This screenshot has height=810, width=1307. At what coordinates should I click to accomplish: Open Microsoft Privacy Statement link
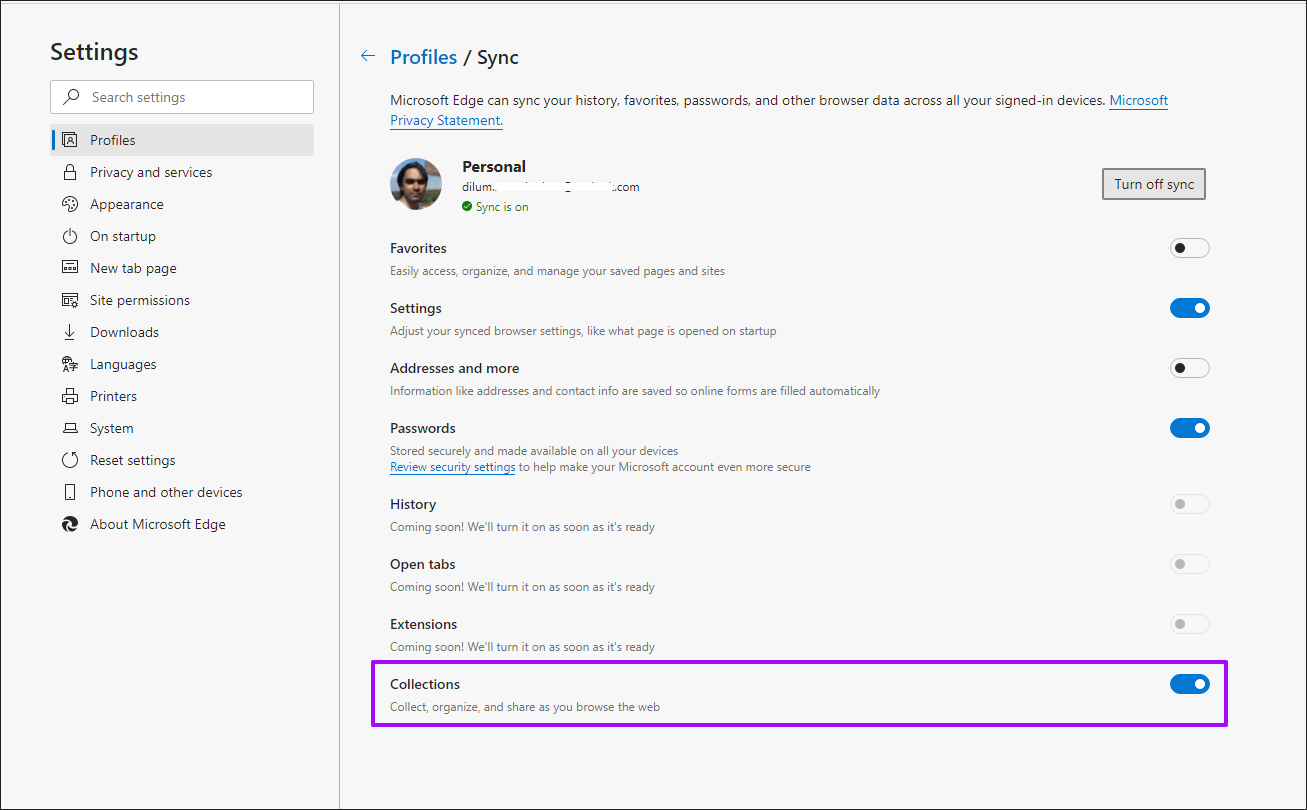pyautogui.click(x=1138, y=100)
